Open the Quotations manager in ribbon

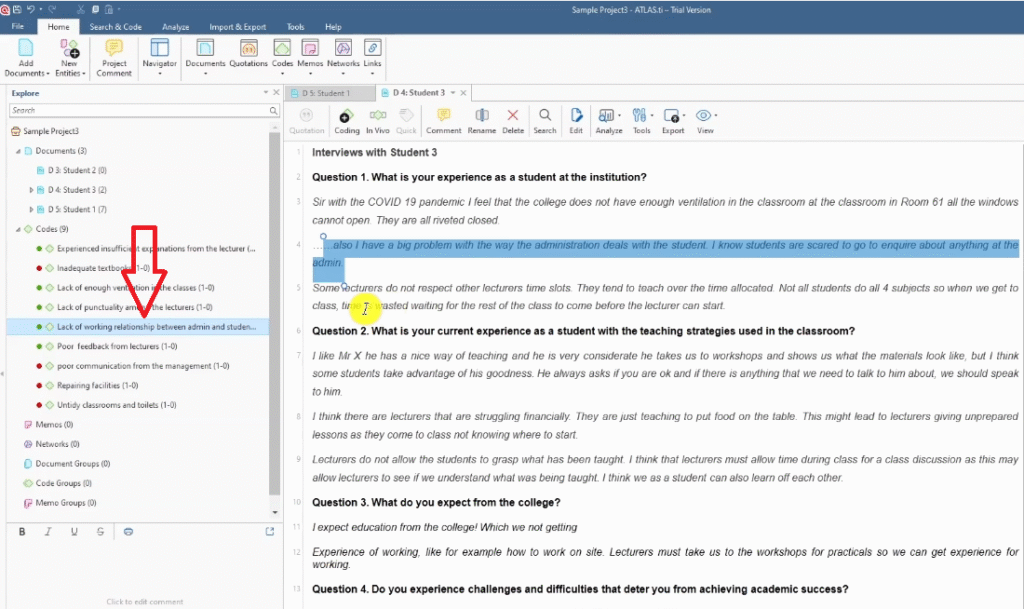tap(248, 53)
